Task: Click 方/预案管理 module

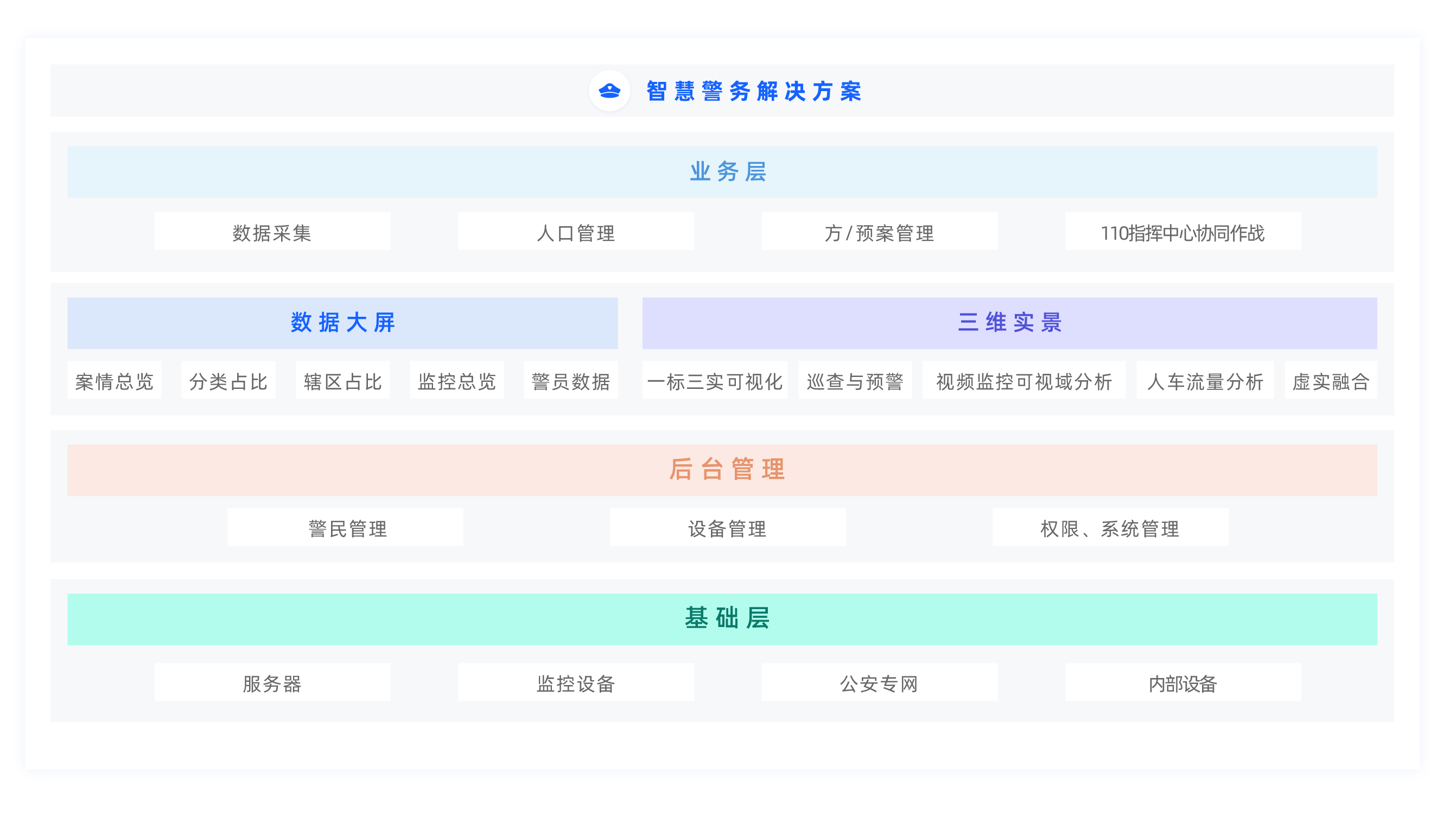Action: (879, 231)
